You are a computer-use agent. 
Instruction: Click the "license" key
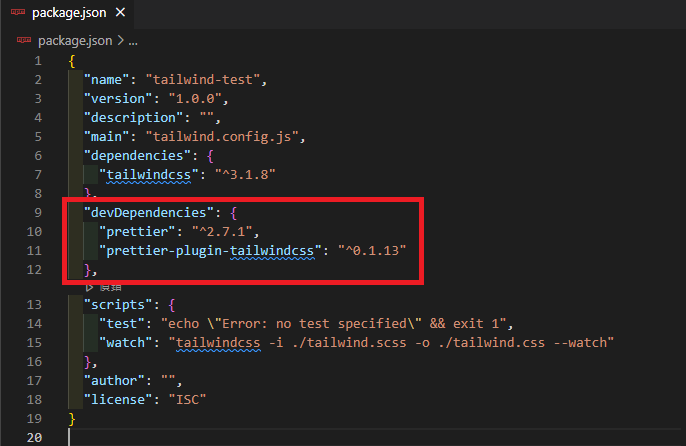(118, 400)
